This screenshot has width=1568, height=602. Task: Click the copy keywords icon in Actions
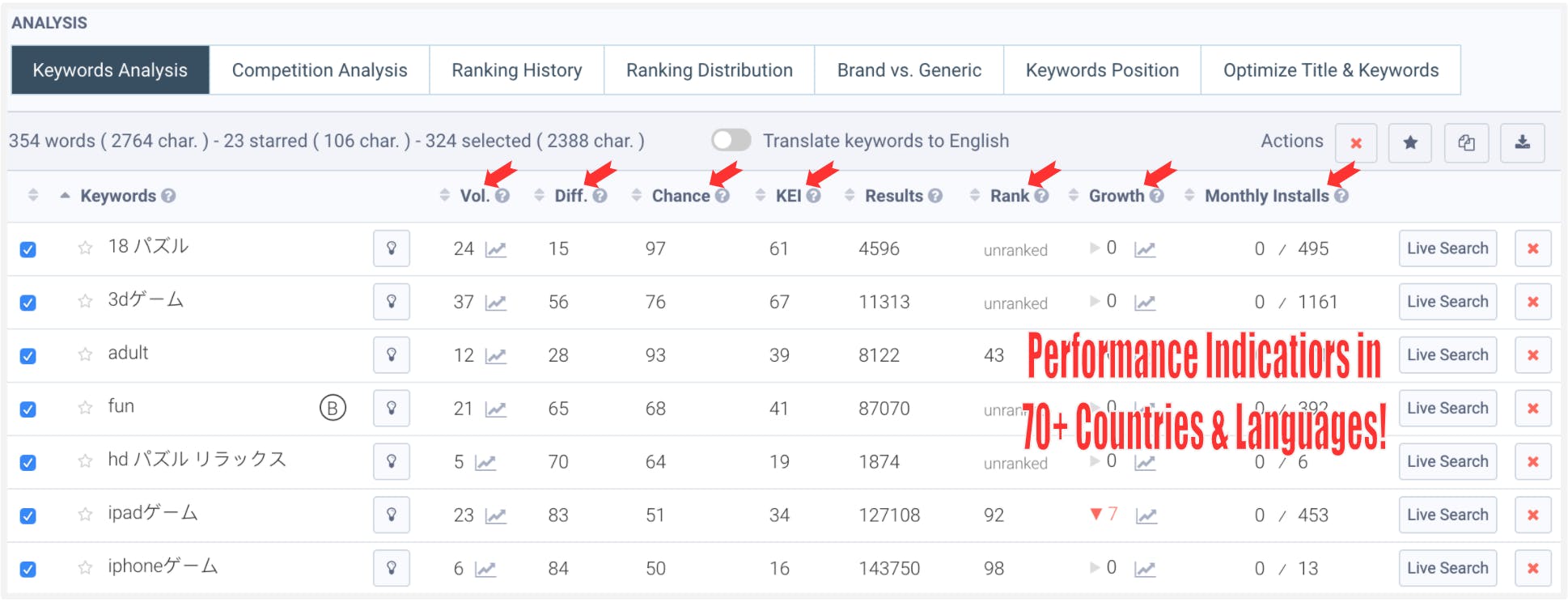1466,142
